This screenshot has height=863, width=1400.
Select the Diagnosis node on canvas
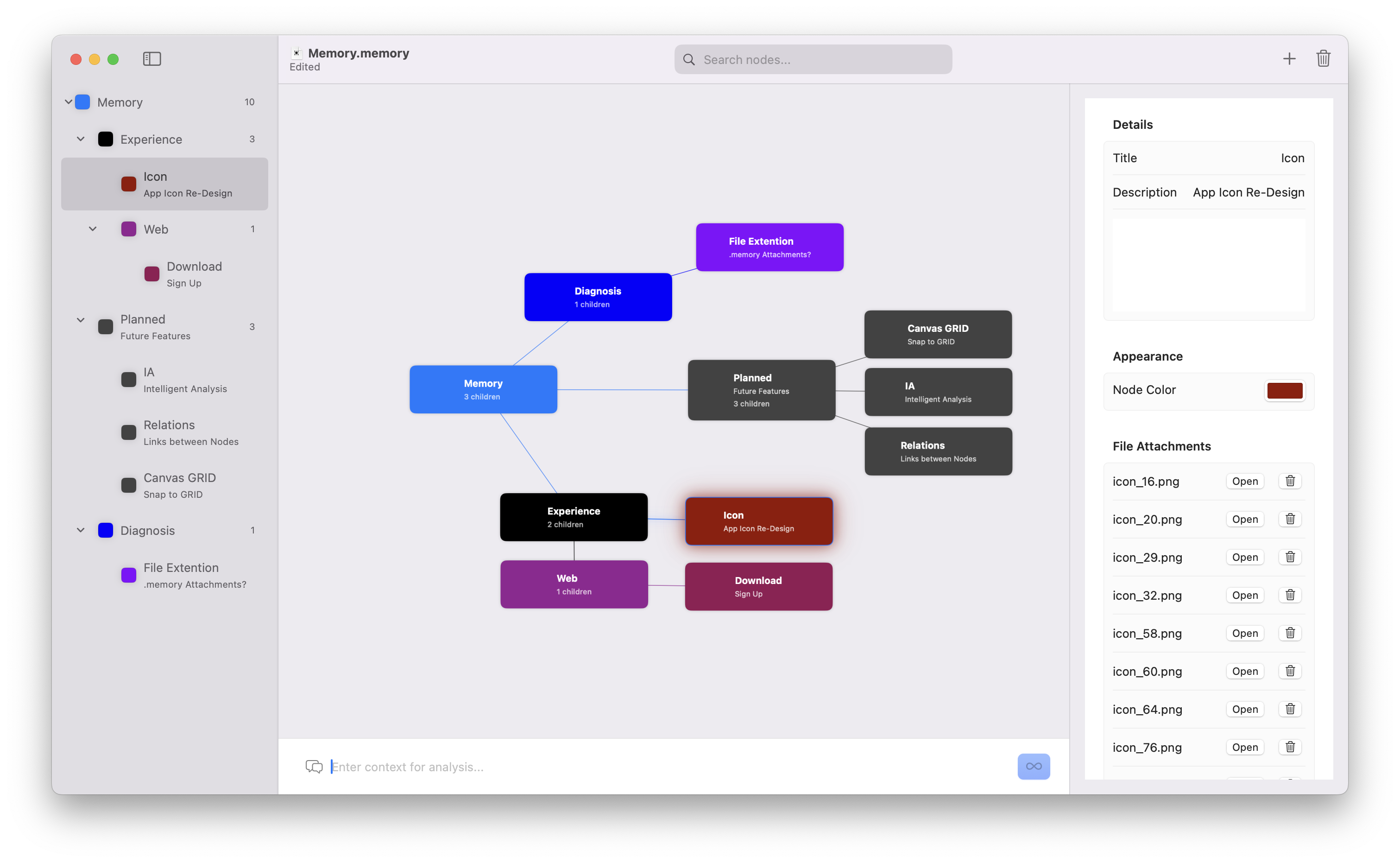pos(598,297)
